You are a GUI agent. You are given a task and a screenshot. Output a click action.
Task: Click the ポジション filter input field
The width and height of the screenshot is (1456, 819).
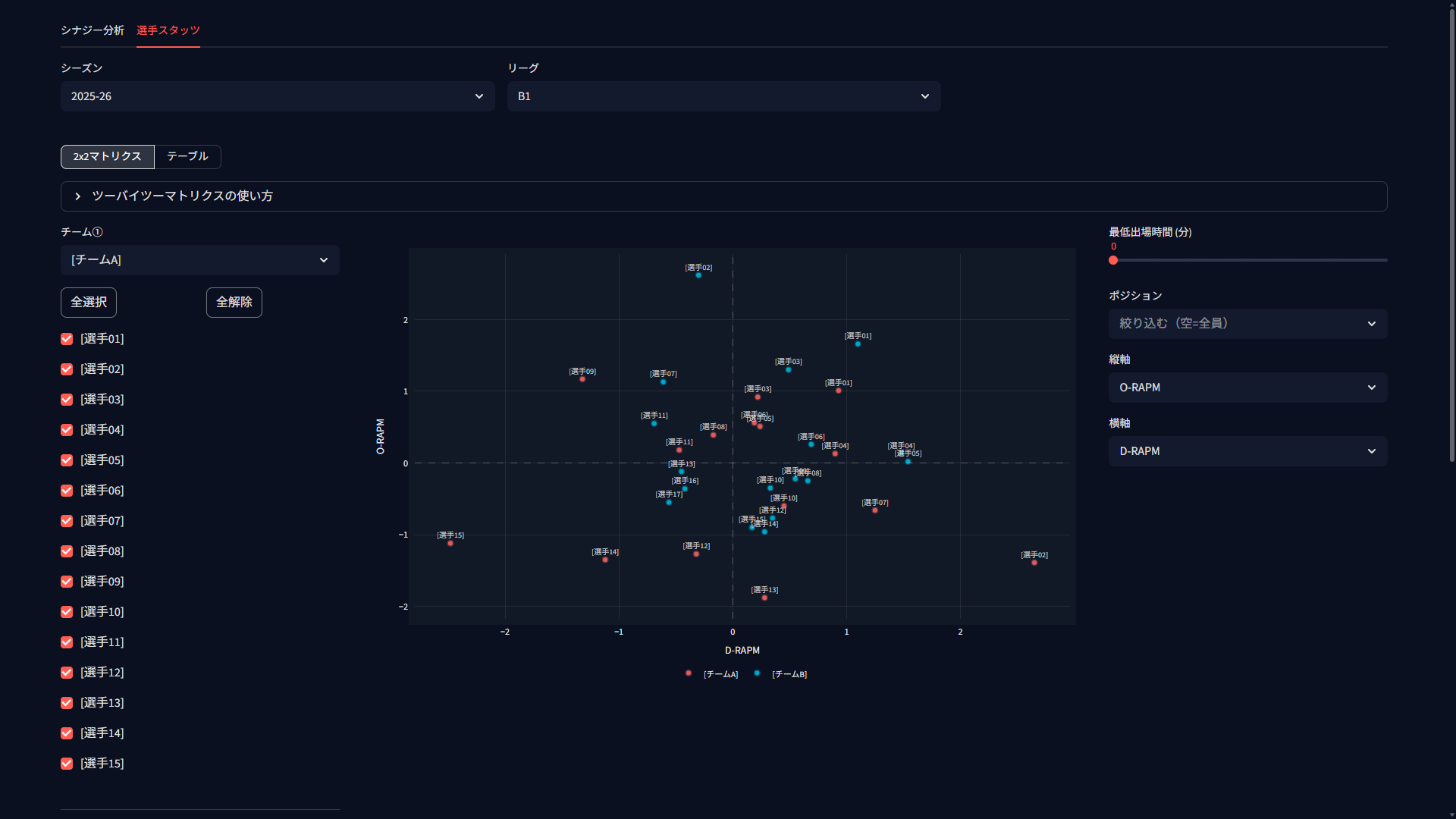(x=1247, y=324)
